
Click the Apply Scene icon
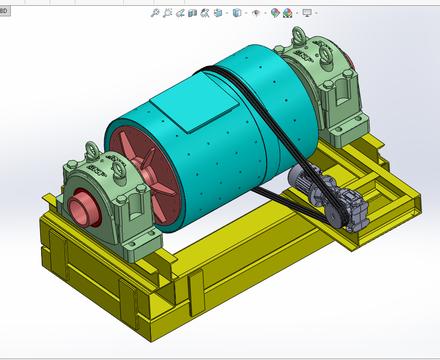click(x=288, y=13)
